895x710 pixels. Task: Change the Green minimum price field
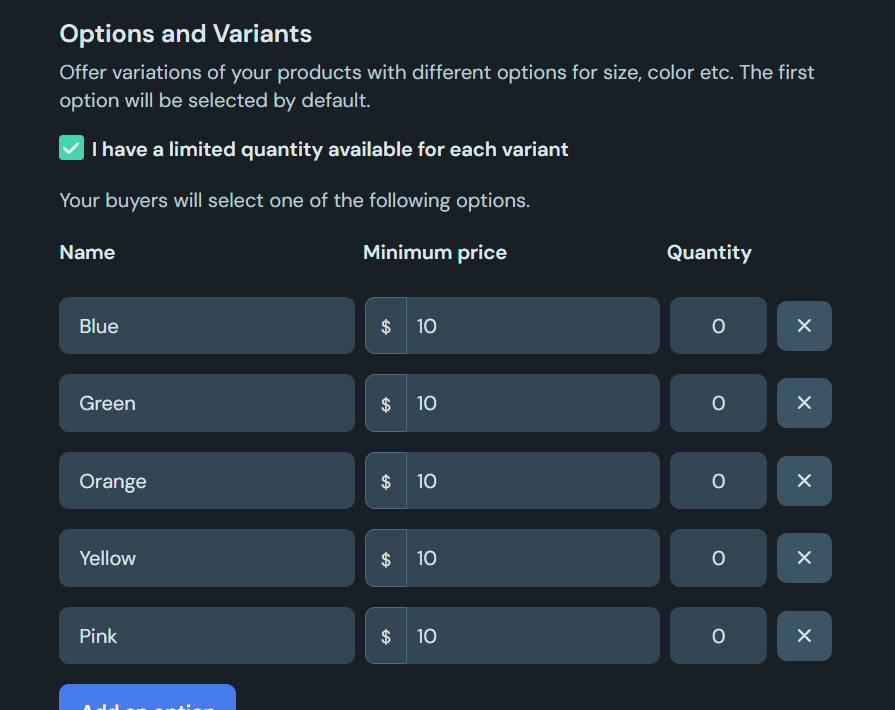[532, 403]
